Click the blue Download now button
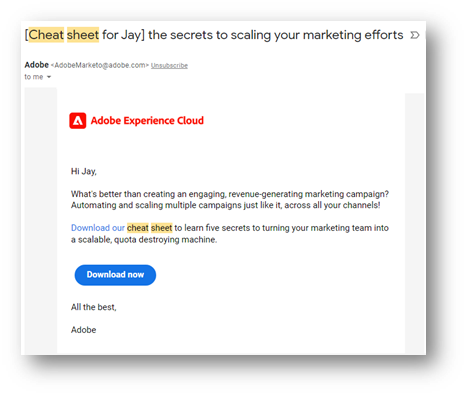Viewport: 468px width, 397px height. click(x=115, y=275)
